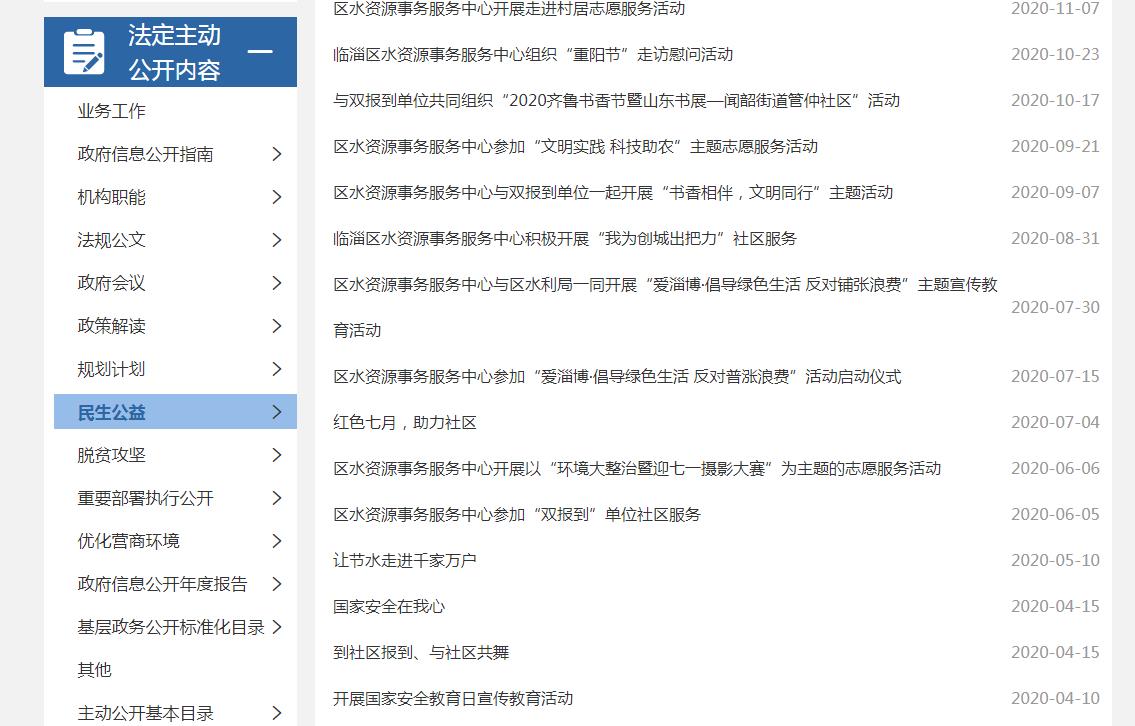Expand the 政府信息公开指南 chevron
This screenshot has width=1135, height=726.
pyautogui.click(x=277, y=154)
